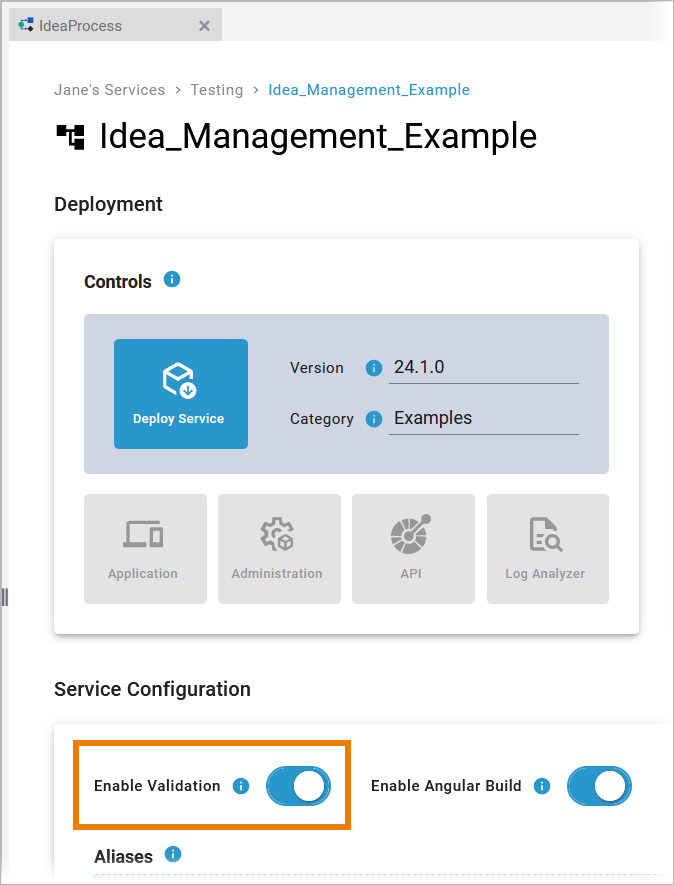674x885 pixels.
Task: Open the API tile
Action: 412,548
